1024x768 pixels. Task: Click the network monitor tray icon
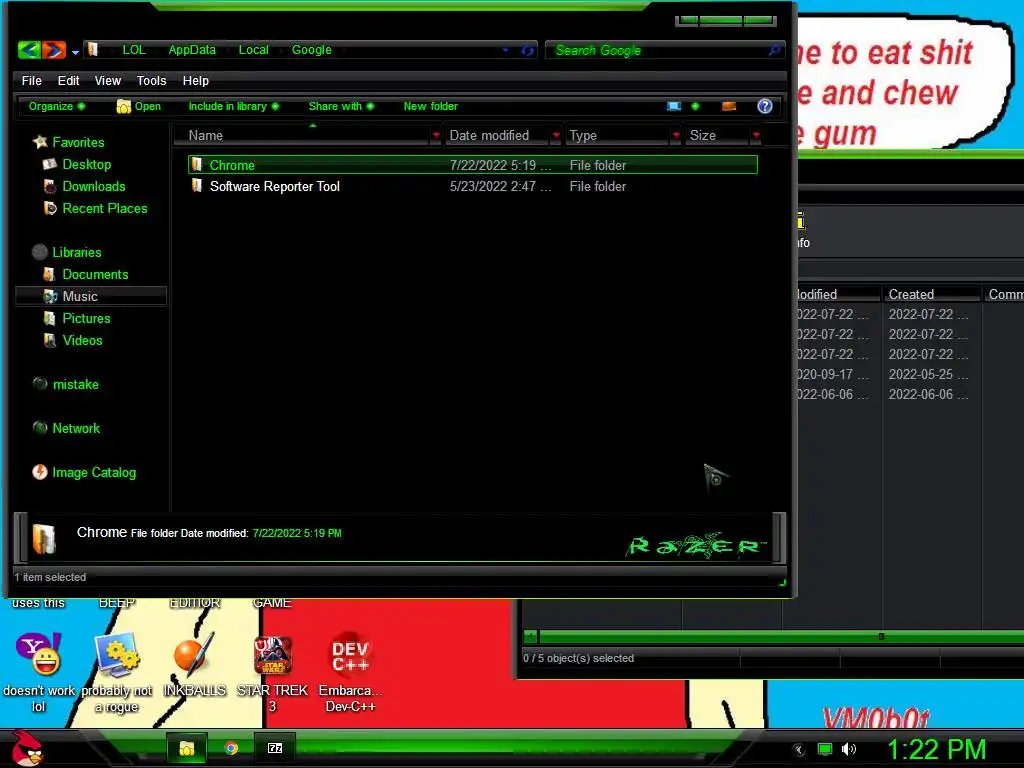pyautogui.click(x=825, y=749)
